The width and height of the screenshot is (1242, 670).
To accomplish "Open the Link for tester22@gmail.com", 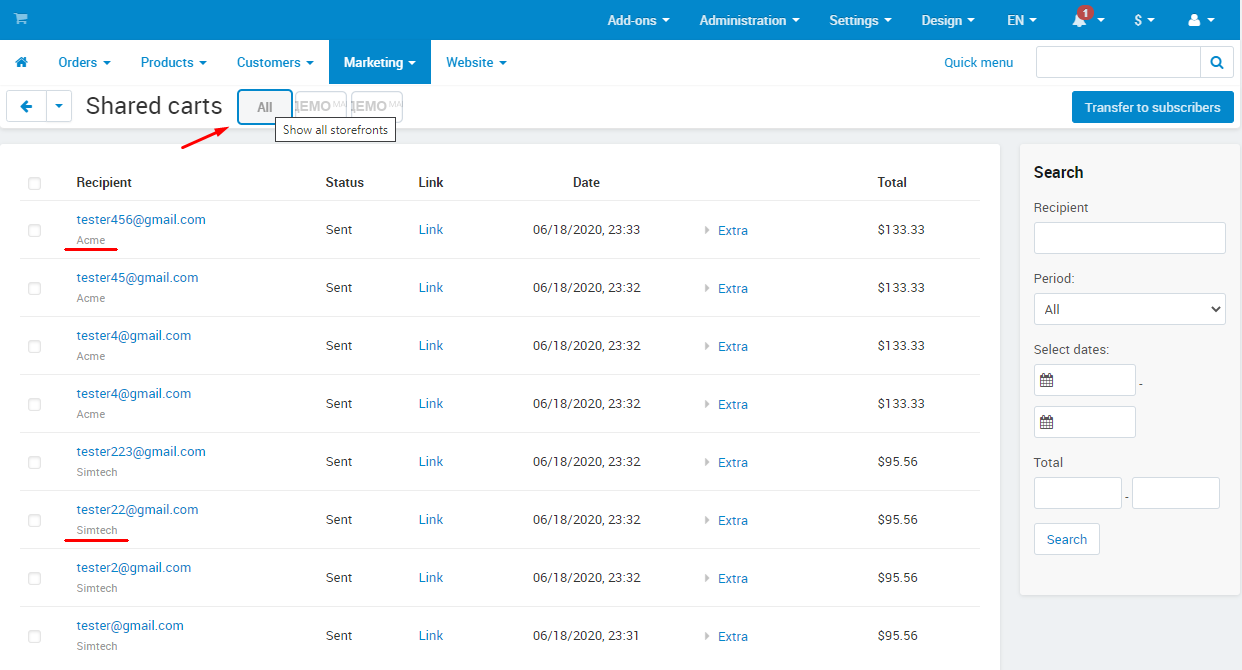I will click(x=431, y=519).
